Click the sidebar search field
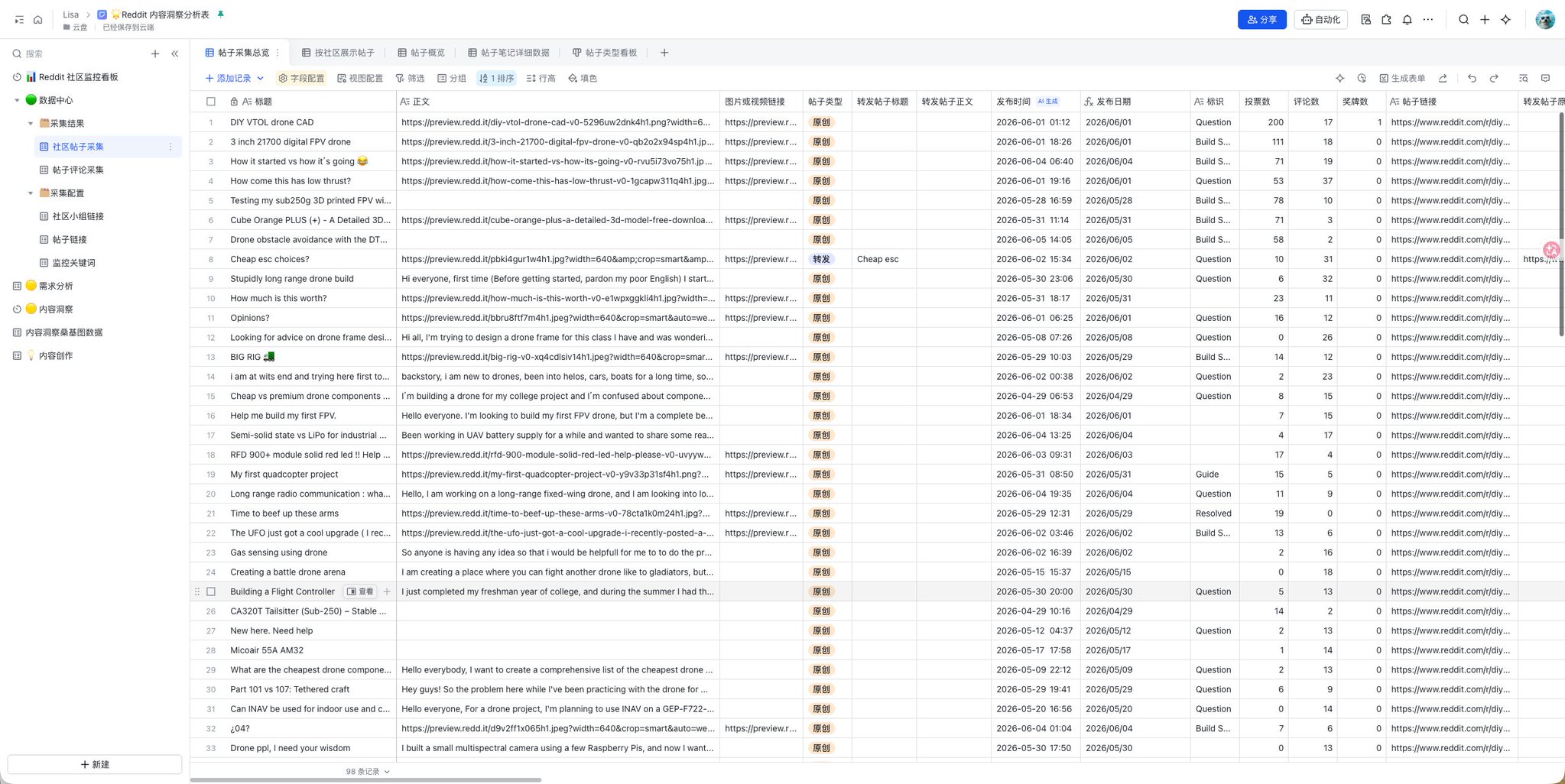This screenshot has height=784, width=1565. tap(76, 53)
